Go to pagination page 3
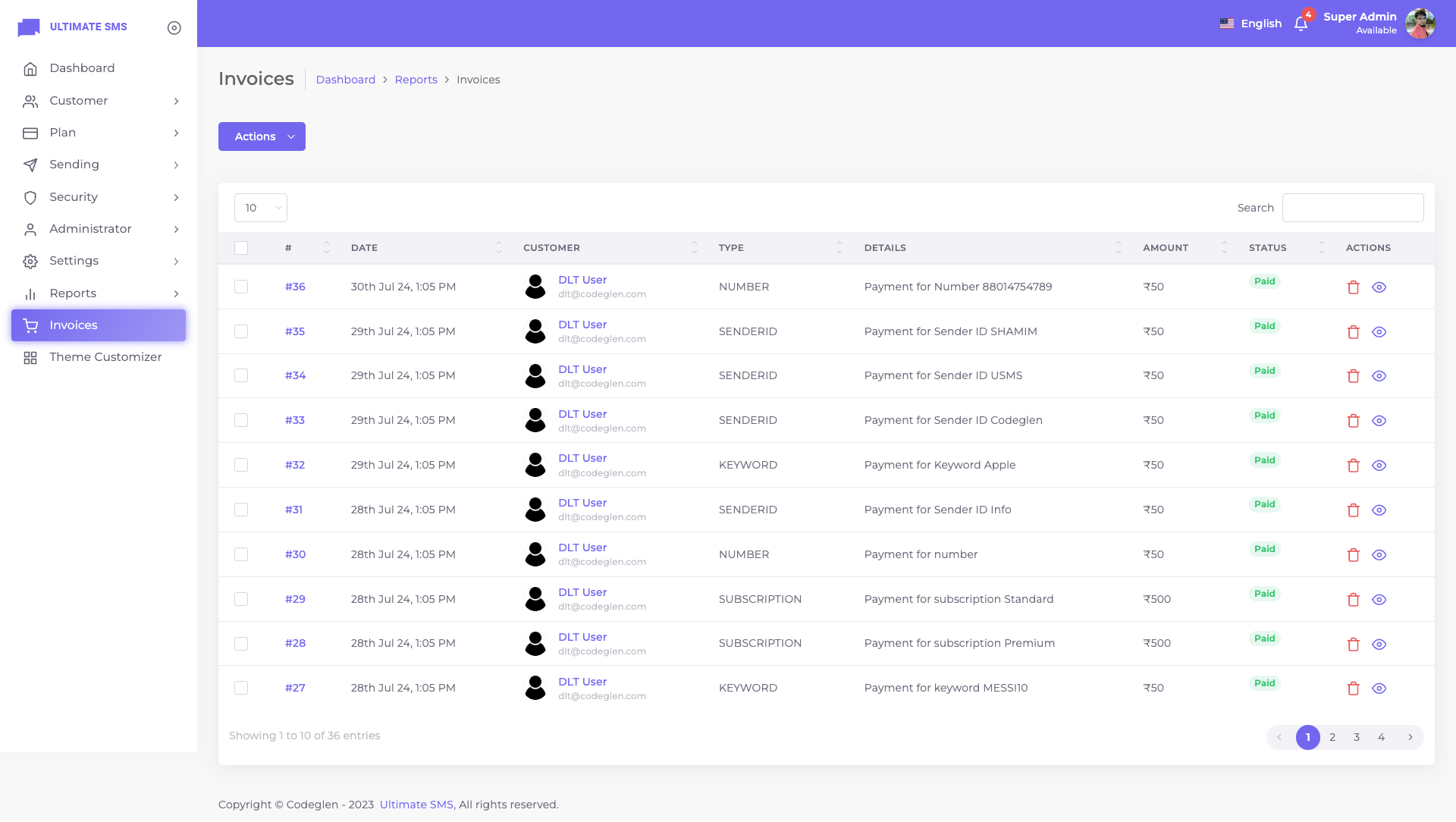Viewport: 1456px width, 822px height. click(1357, 737)
